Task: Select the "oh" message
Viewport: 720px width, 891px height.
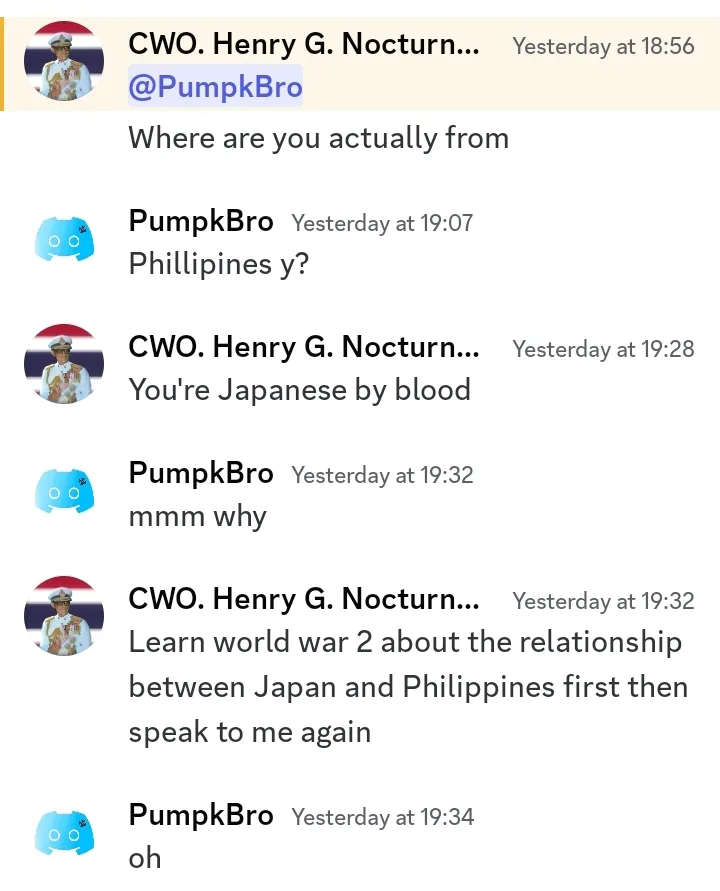Action: 145,858
